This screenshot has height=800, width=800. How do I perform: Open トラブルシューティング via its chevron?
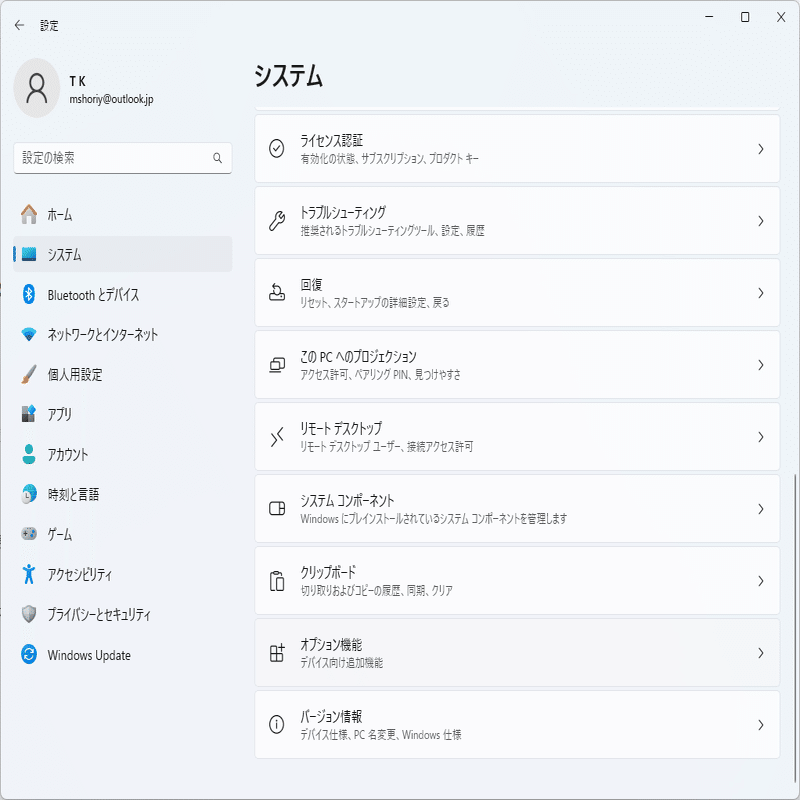pos(761,221)
